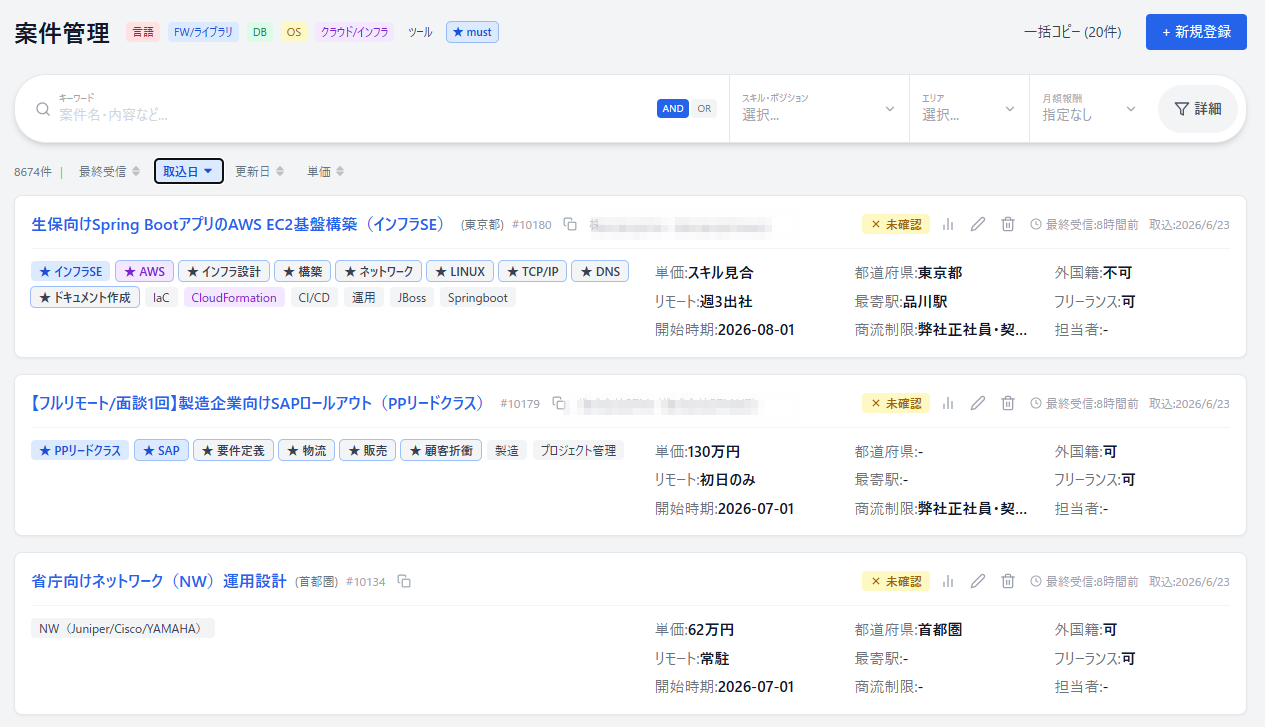The image size is (1265, 727).
Task: Click the CloudFormation skill tag
Action: pyautogui.click(x=234, y=297)
